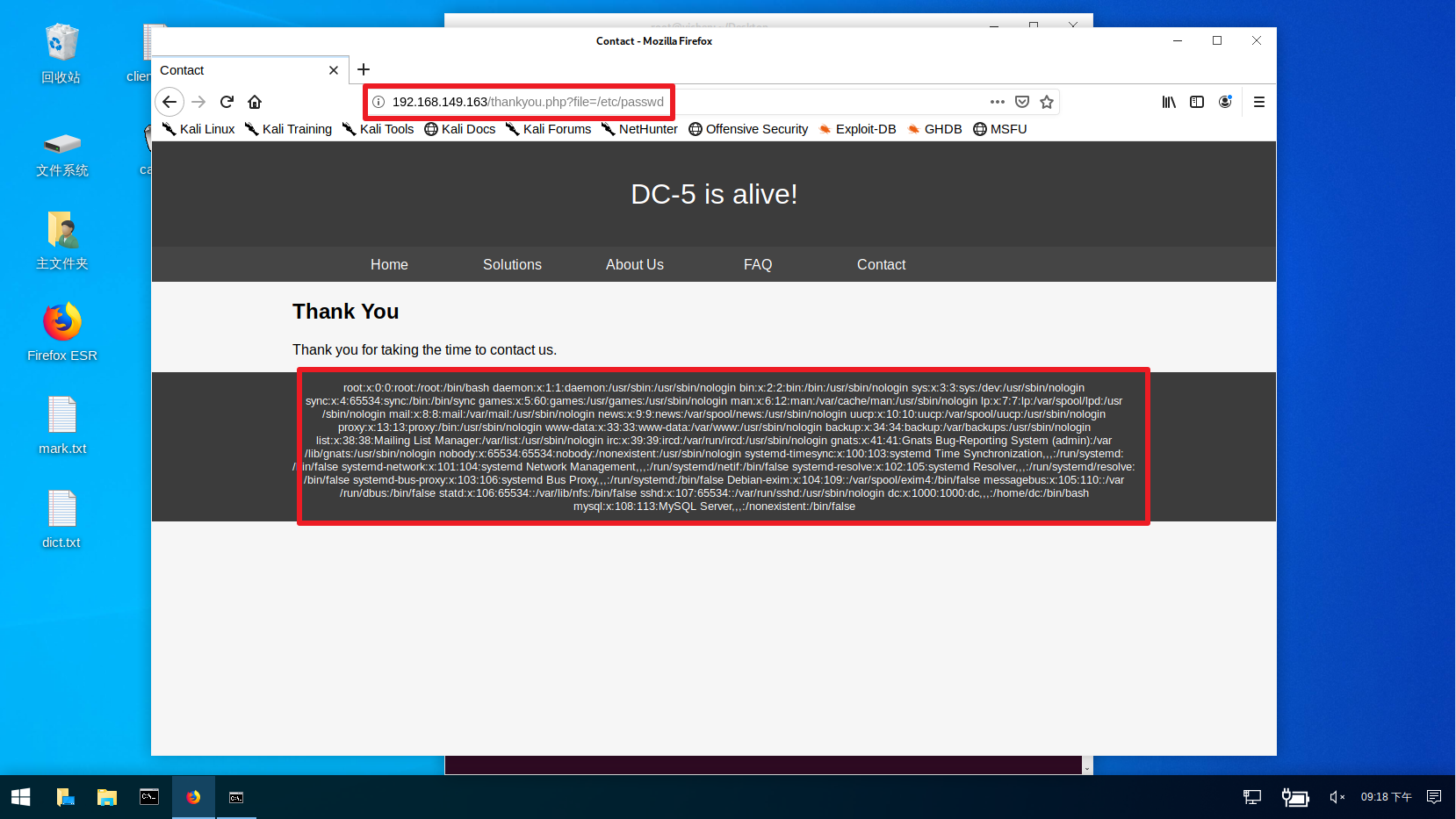Click the Thank You heading
Image resolution: width=1456 pixels, height=819 pixels.
click(345, 312)
